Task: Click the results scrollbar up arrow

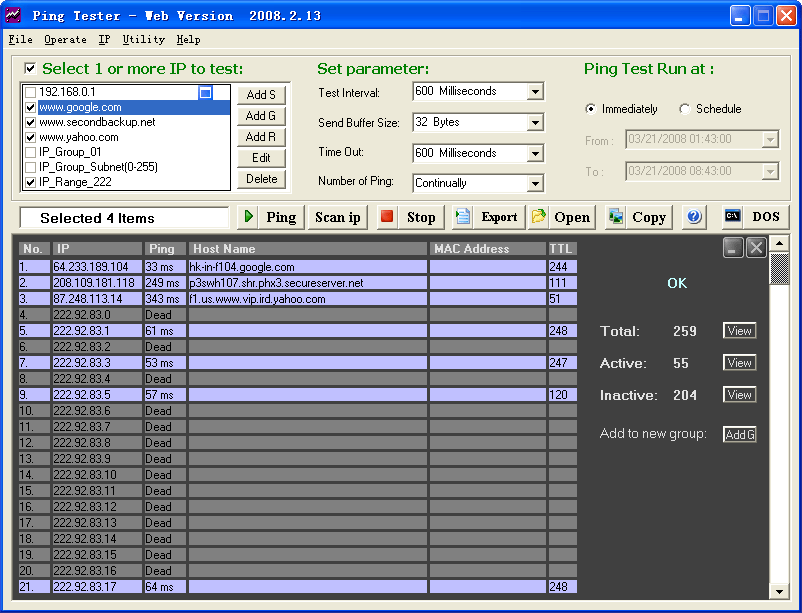Action: (x=779, y=243)
